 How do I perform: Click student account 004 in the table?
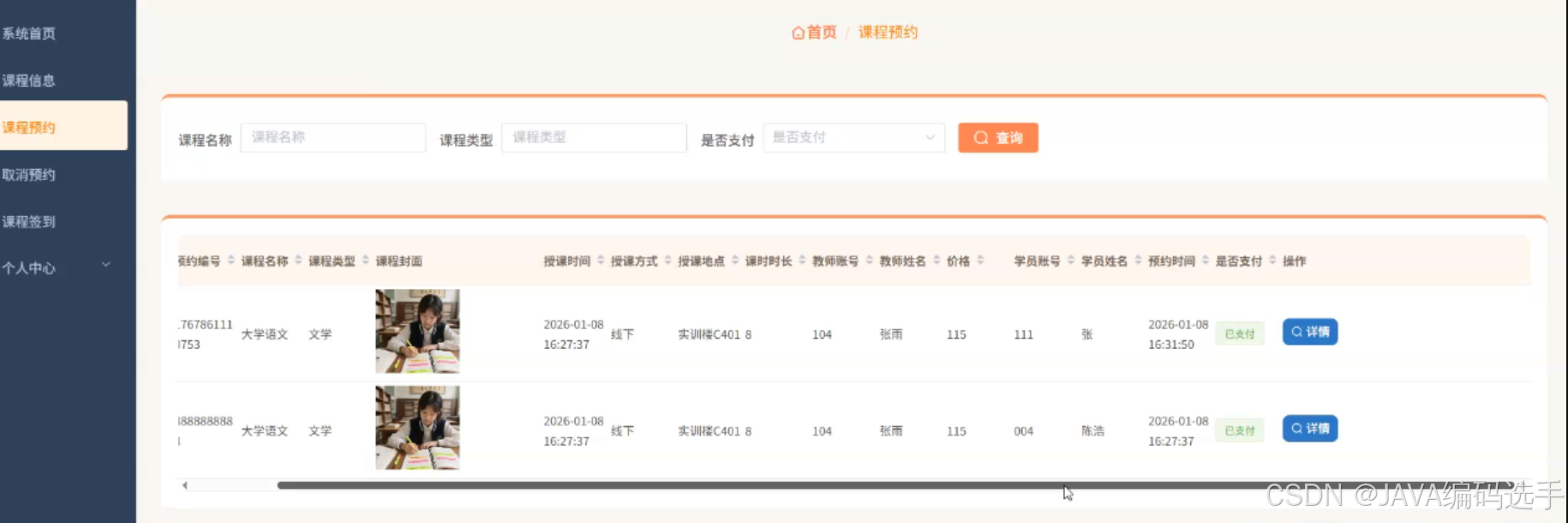pos(1023,431)
